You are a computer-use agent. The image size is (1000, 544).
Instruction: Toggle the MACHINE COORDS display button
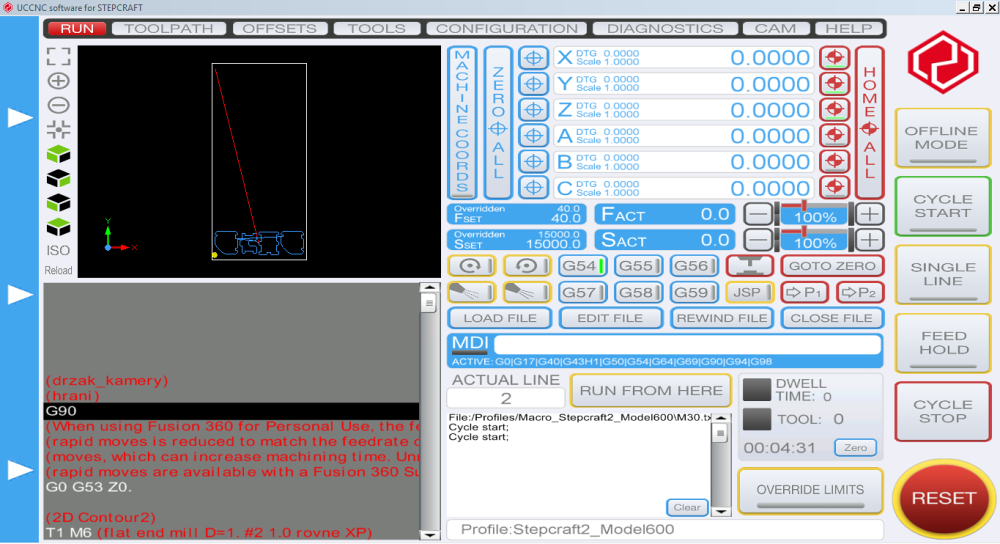(x=462, y=122)
